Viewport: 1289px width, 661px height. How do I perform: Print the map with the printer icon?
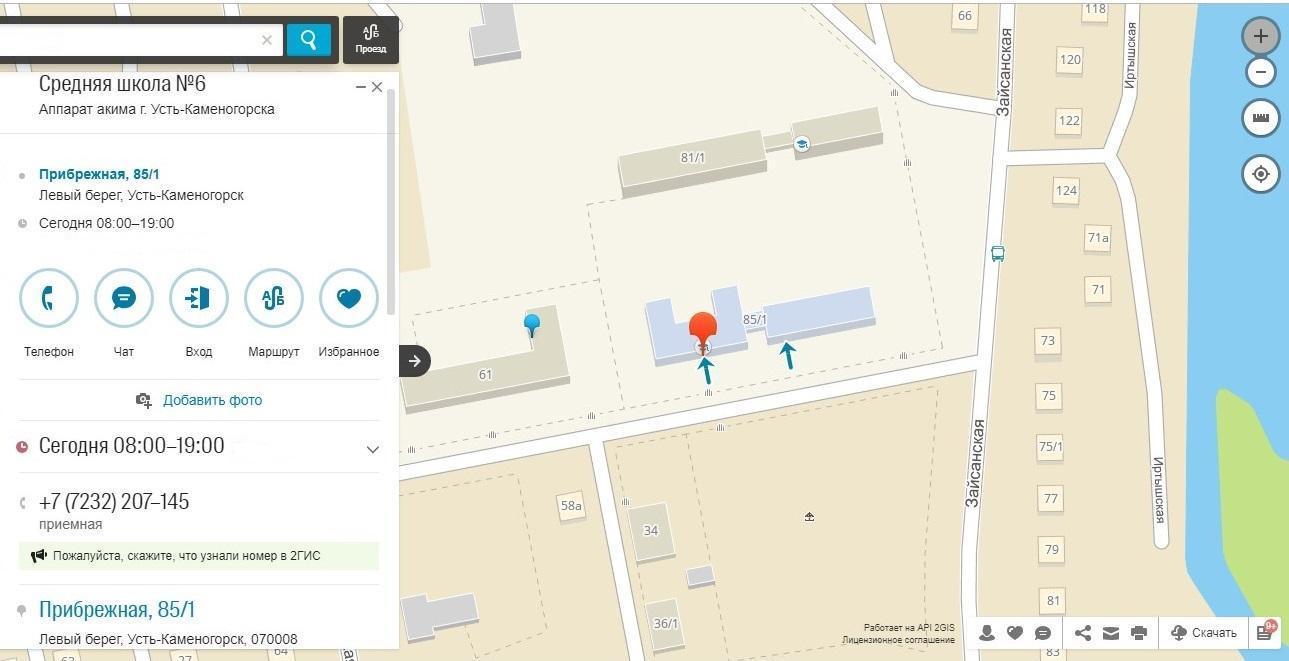(x=1139, y=633)
